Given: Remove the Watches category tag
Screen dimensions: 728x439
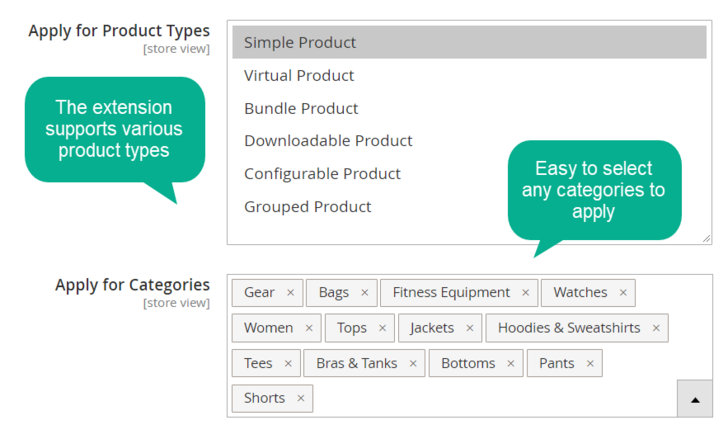Looking at the screenshot, I should tap(623, 293).
